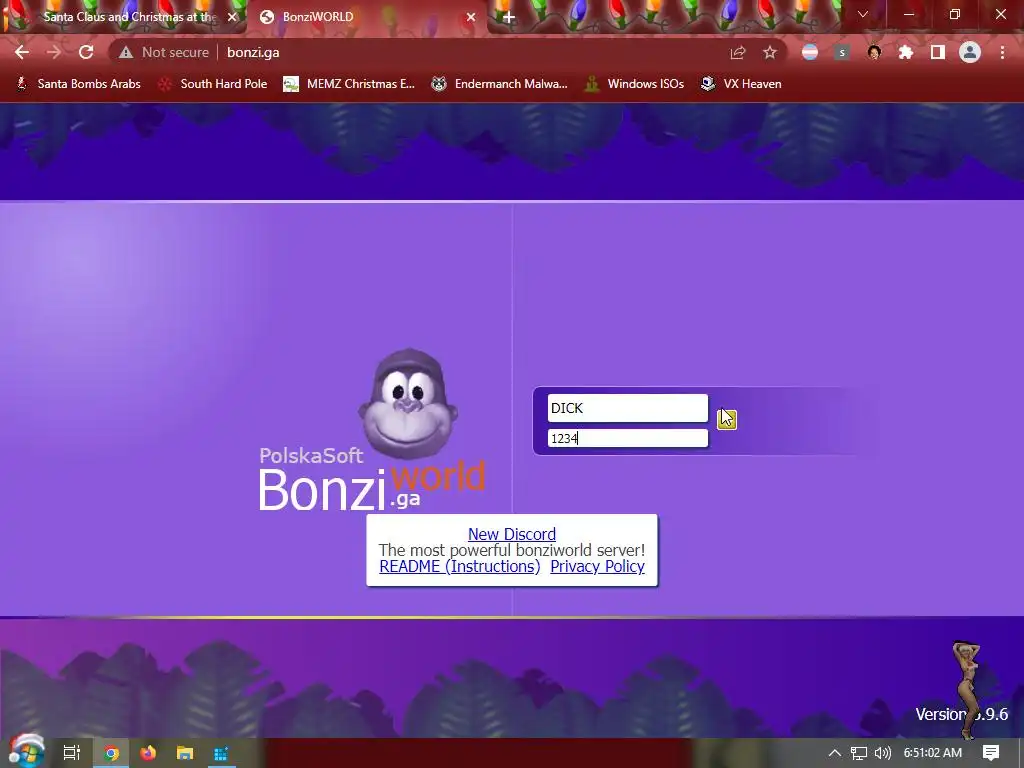Image resolution: width=1024 pixels, height=768 pixels.
Task: Open Endermanch Malware bookmark
Action: coord(500,84)
